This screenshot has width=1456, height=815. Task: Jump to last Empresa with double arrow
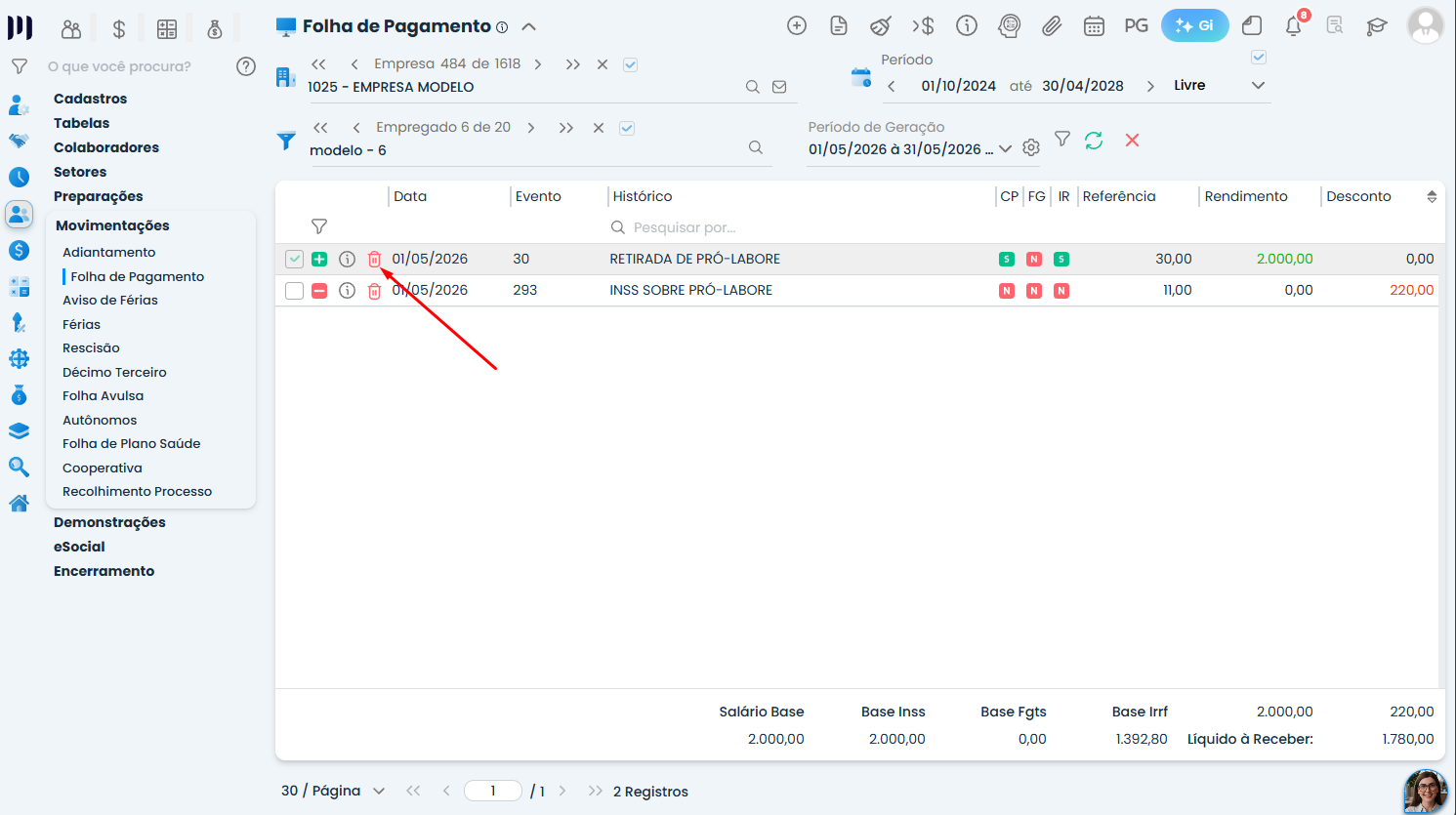click(x=573, y=64)
